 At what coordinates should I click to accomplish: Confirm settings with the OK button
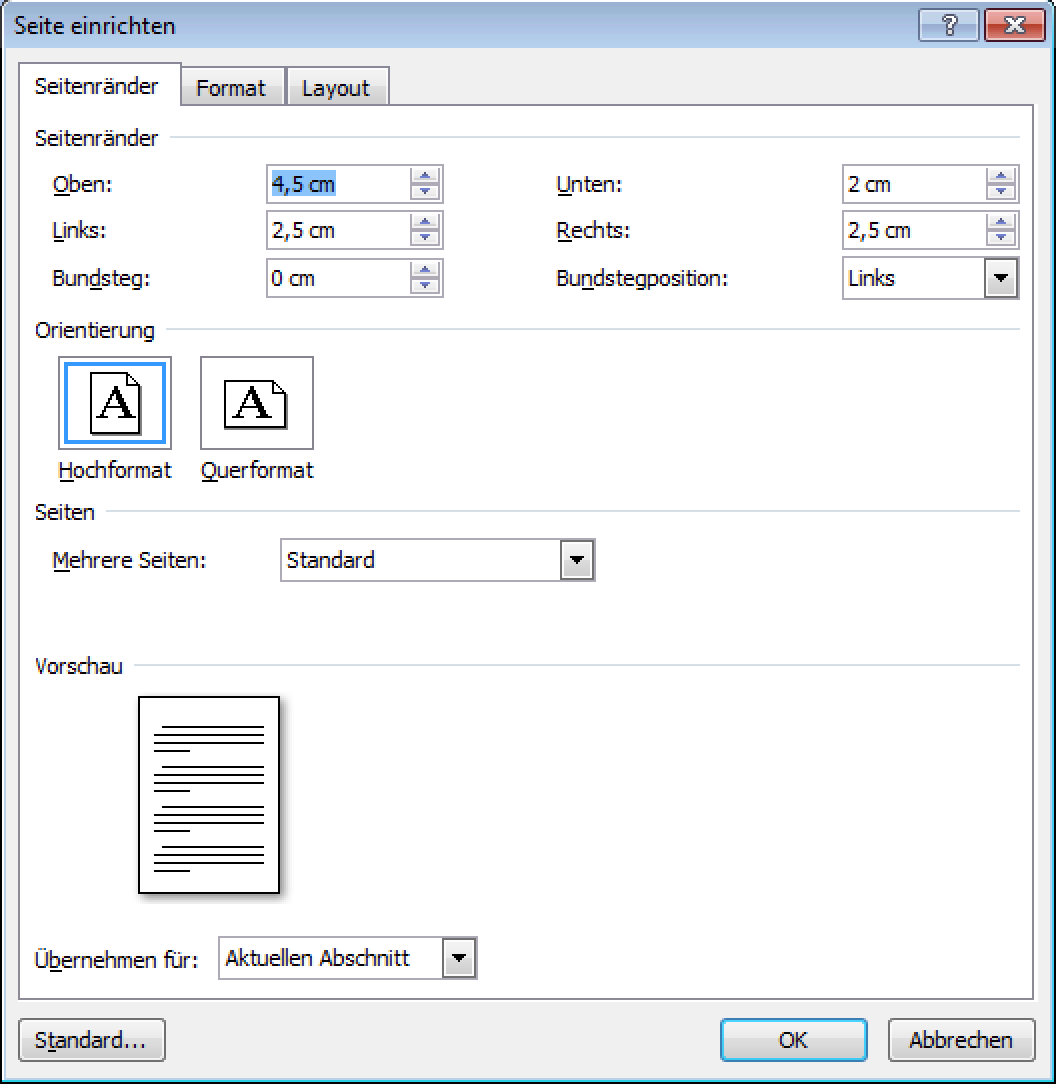click(793, 1040)
